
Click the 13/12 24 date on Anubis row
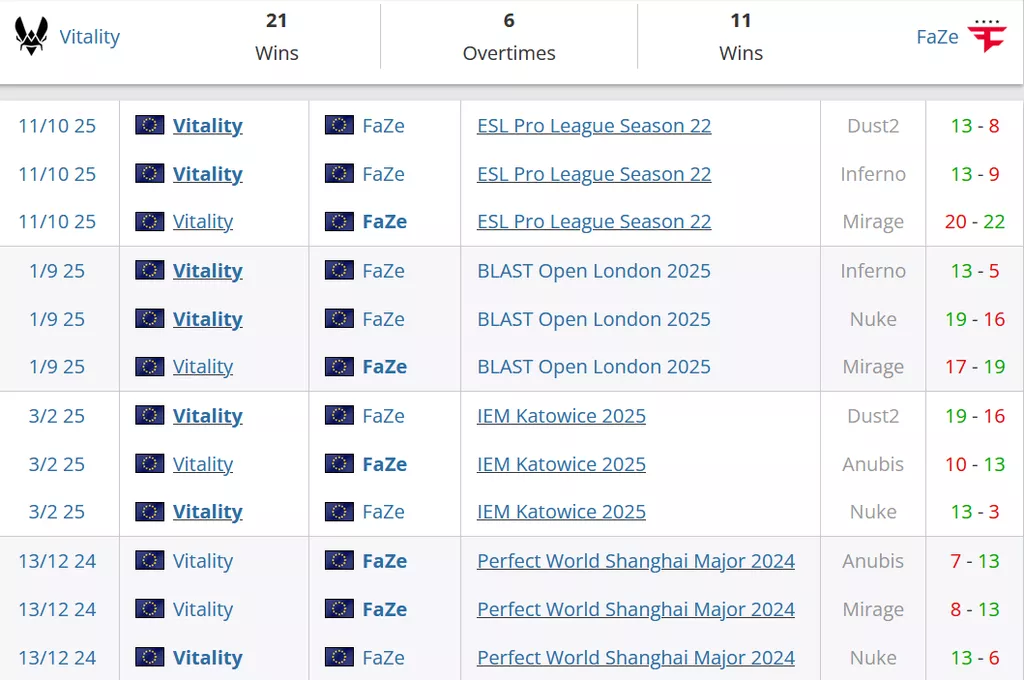coord(57,561)
